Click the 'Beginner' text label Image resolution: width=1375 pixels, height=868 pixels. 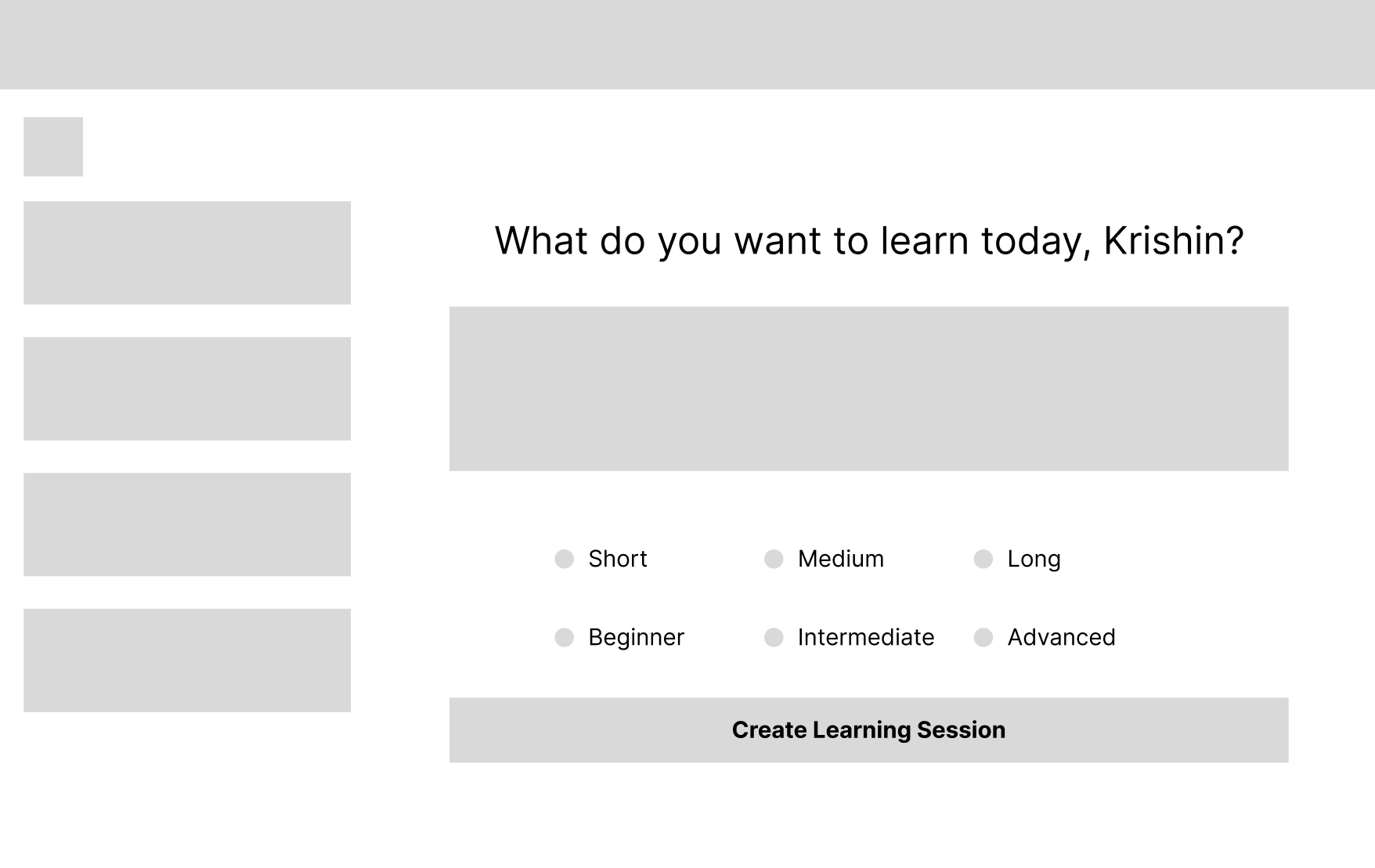(636, 637)
